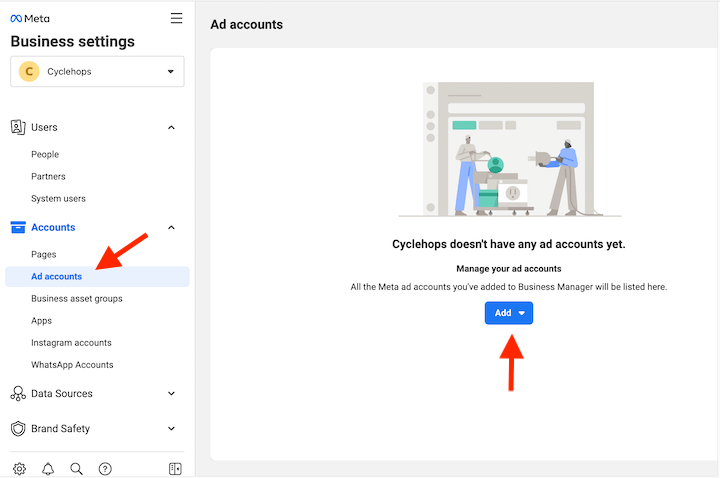Toggle the hamburger menu icon

(176, 18)
